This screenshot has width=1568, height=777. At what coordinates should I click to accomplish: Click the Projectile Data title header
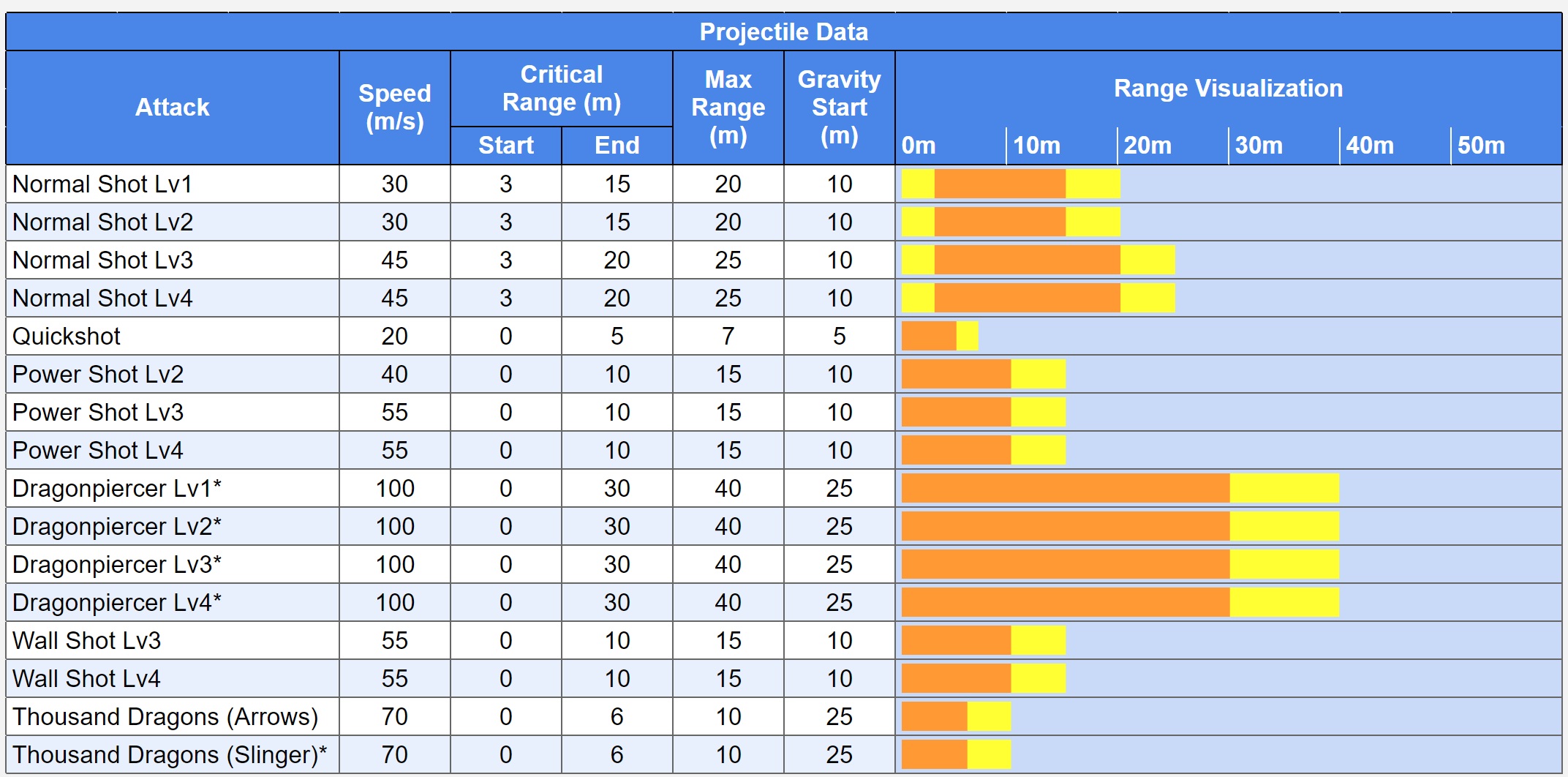[783, 32]
